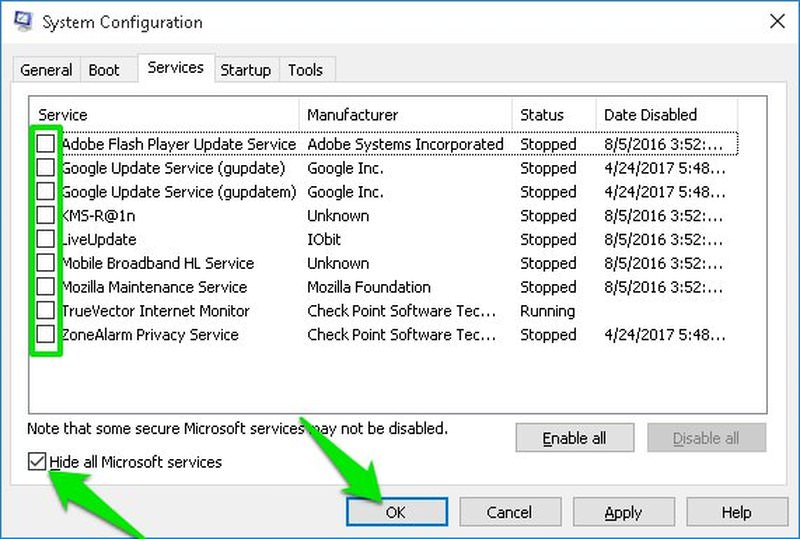Tick the Google Update Service (gupdatem) checkbox
This screenshot has height=539, width=800.
(x=45, y=191)
